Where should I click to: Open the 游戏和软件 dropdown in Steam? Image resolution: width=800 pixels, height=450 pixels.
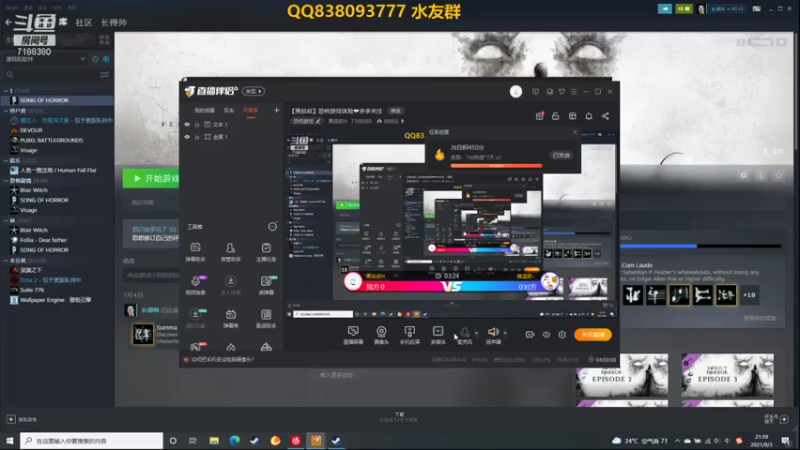45,59
